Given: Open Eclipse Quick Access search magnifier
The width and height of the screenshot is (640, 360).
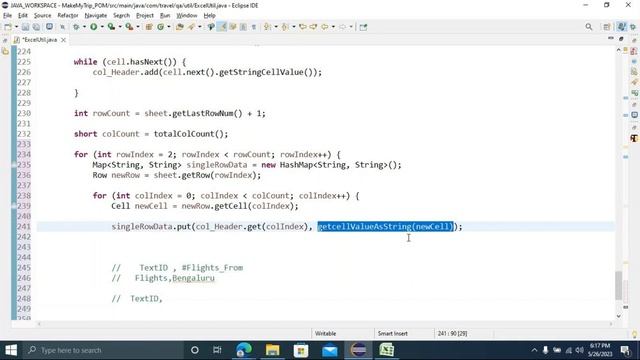Looking at the screenshot, I should (x=589, y=27).
